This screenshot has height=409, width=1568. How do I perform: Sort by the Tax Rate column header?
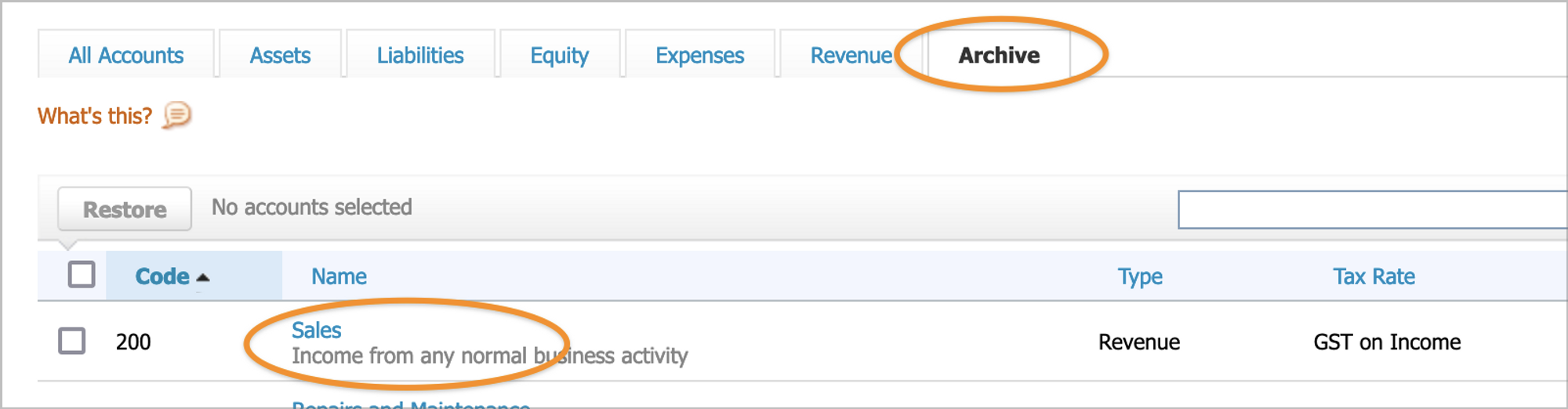[x=1374, y=277]
